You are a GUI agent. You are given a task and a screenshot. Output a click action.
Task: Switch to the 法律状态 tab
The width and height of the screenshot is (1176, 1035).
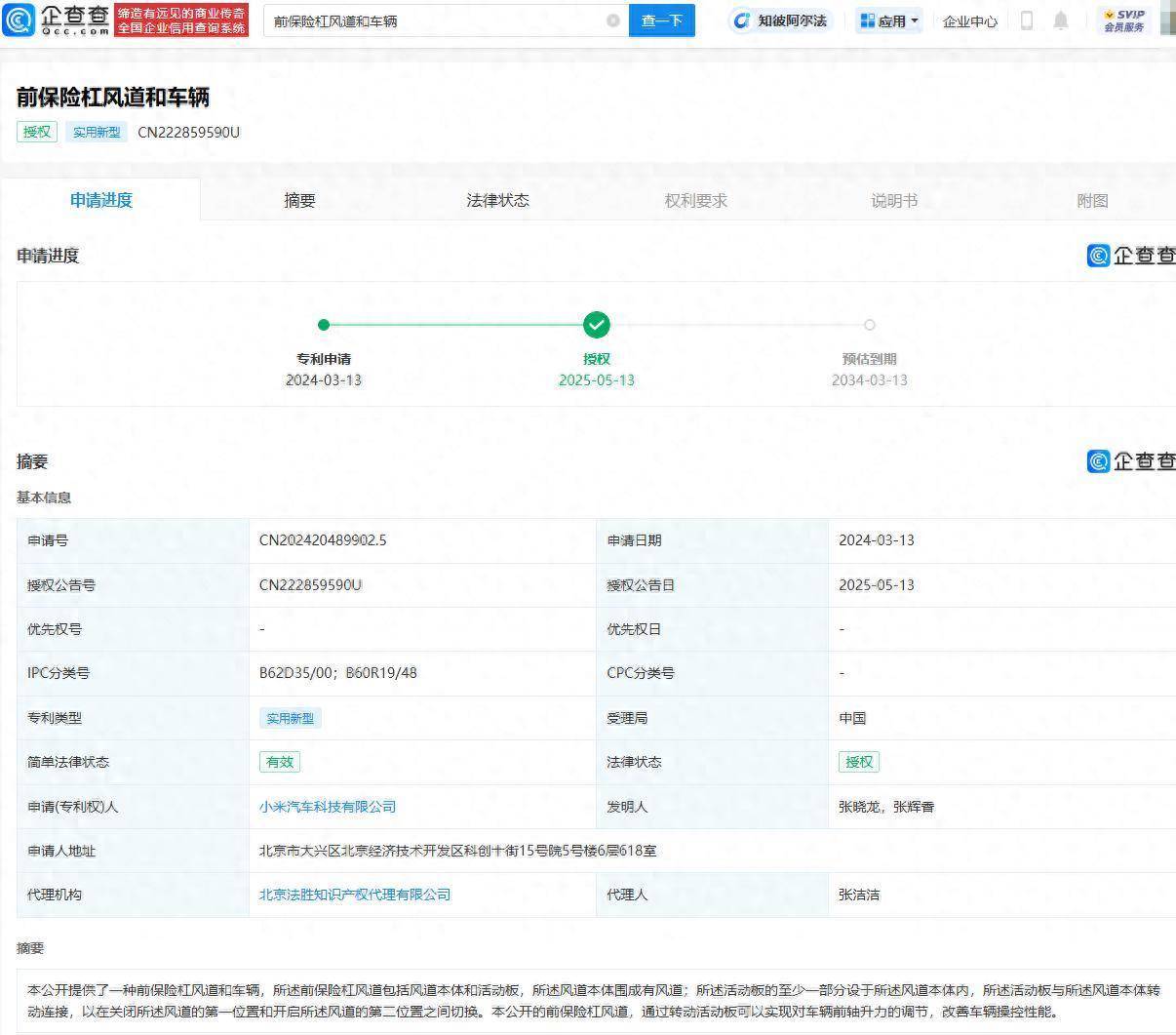[x=497, y=199]
